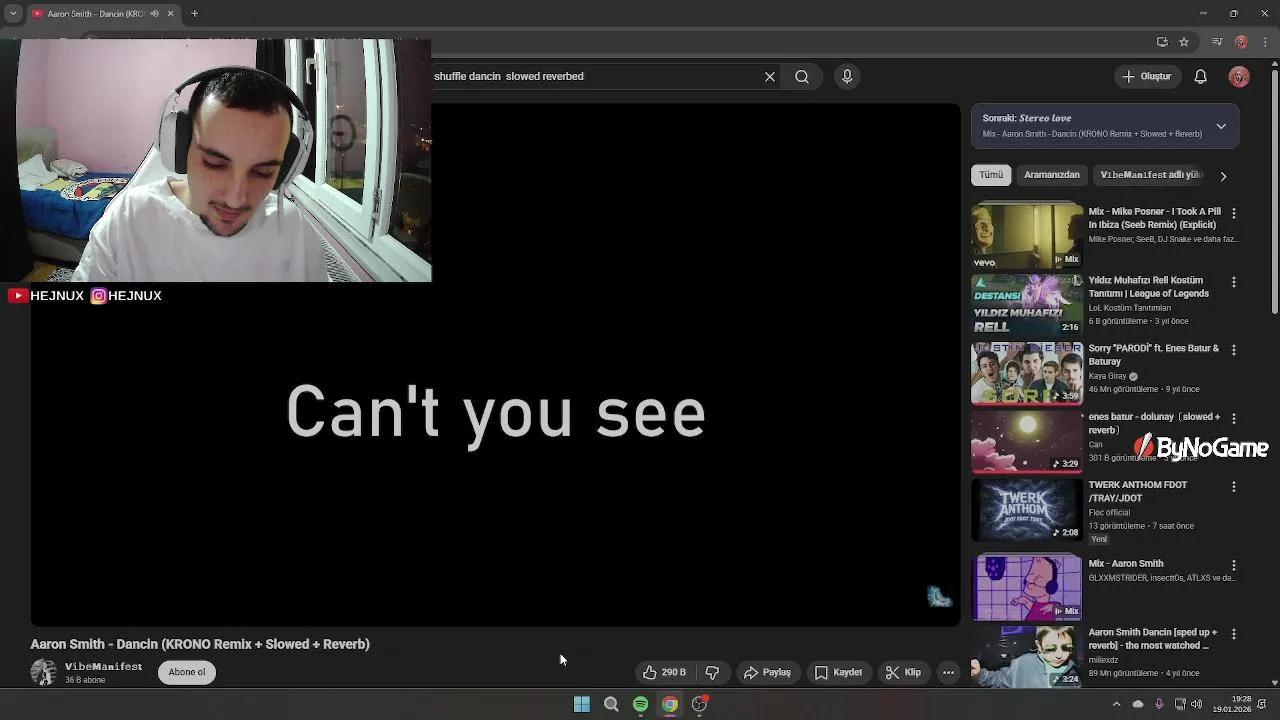The width and height of the screenshot is (1280, 720).
Task: Open a new Chrome tab
Action: coord(194,14)
